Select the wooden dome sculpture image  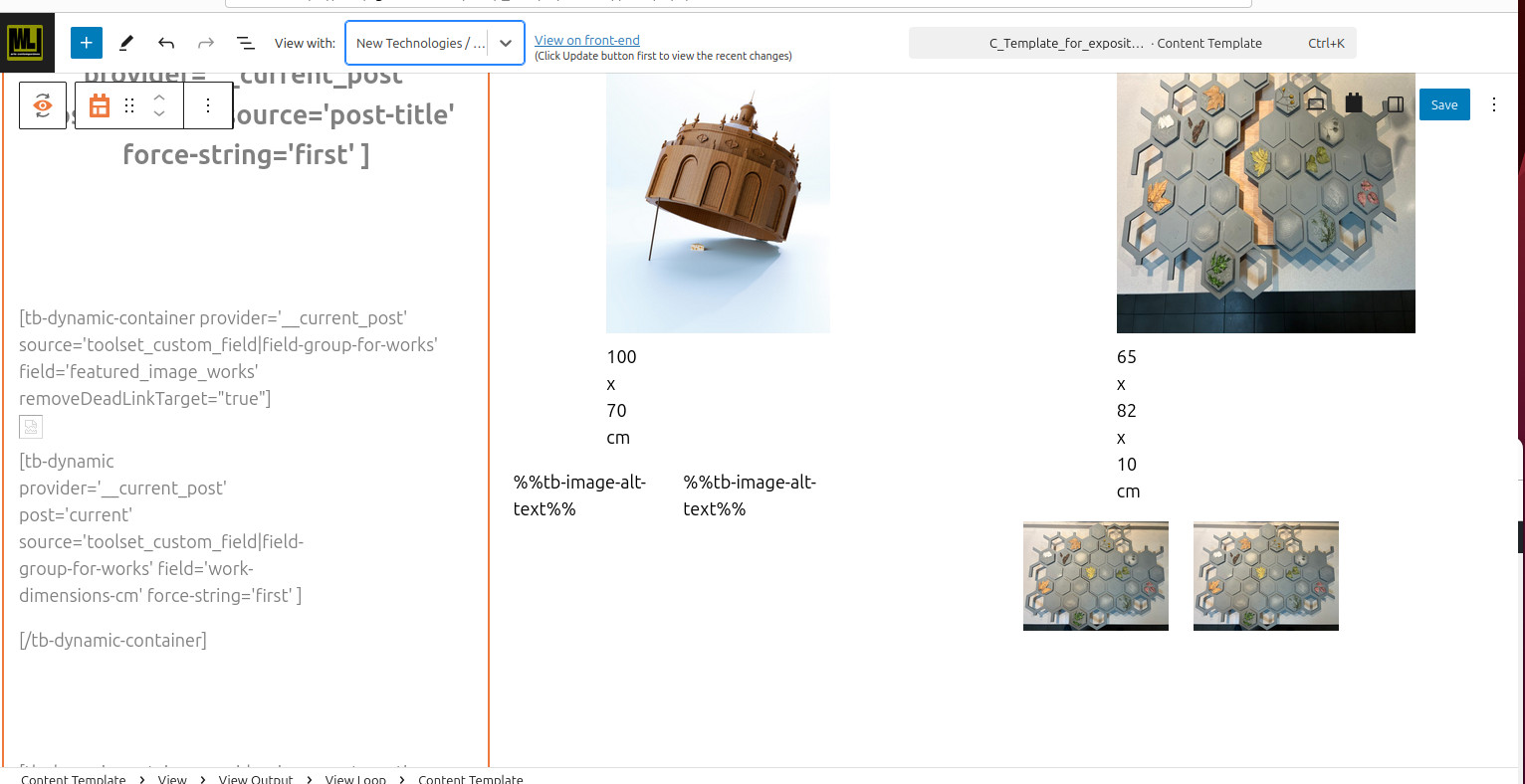pos(718,203)
